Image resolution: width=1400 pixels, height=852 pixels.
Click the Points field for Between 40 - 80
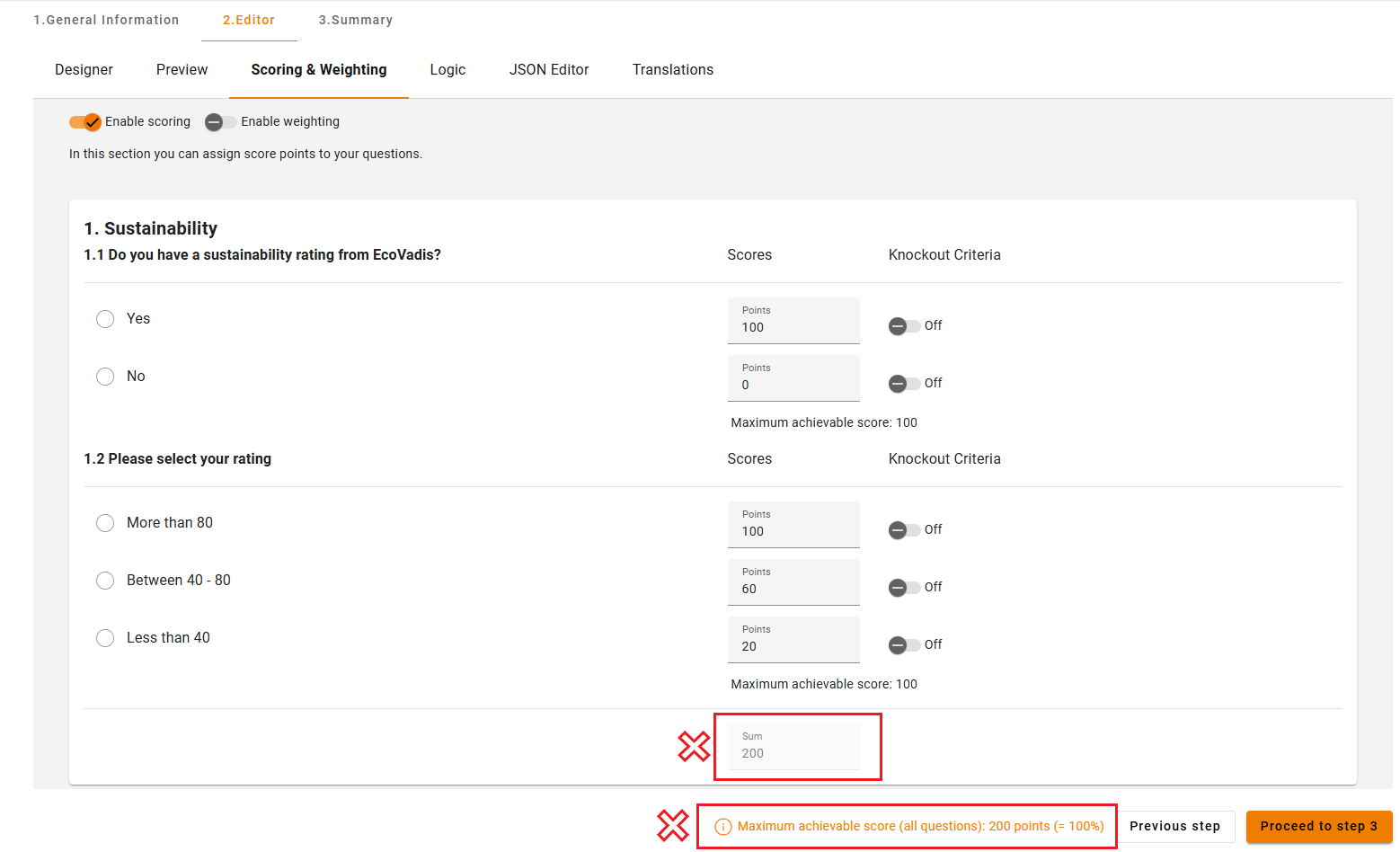(793, 589)
